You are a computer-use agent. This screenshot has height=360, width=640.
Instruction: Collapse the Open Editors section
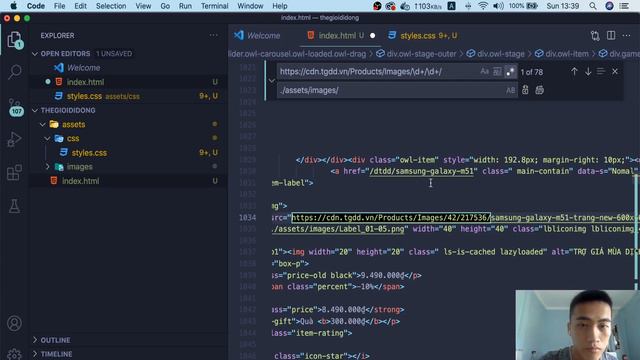35,53
